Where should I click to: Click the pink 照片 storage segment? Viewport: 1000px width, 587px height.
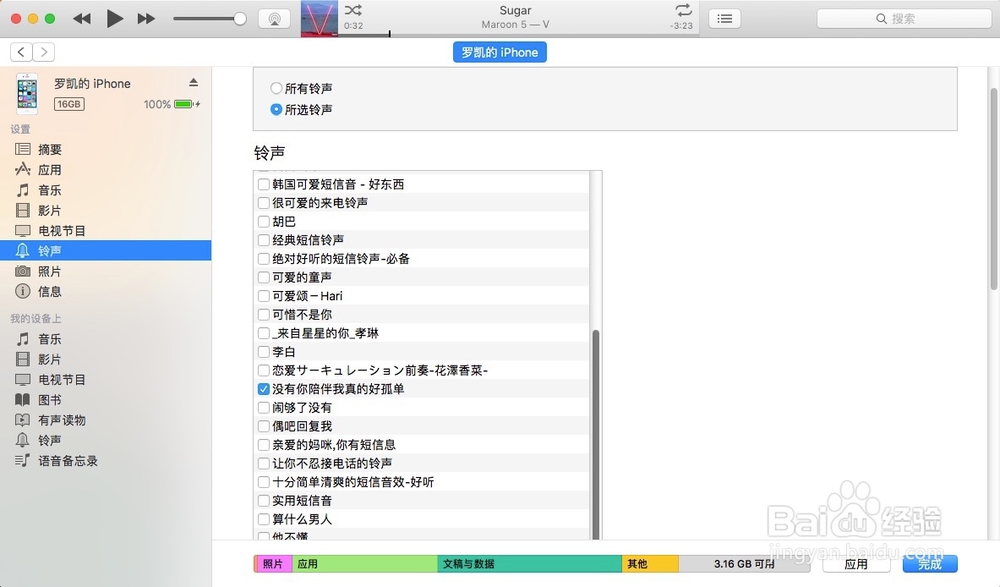pos(273,563)
